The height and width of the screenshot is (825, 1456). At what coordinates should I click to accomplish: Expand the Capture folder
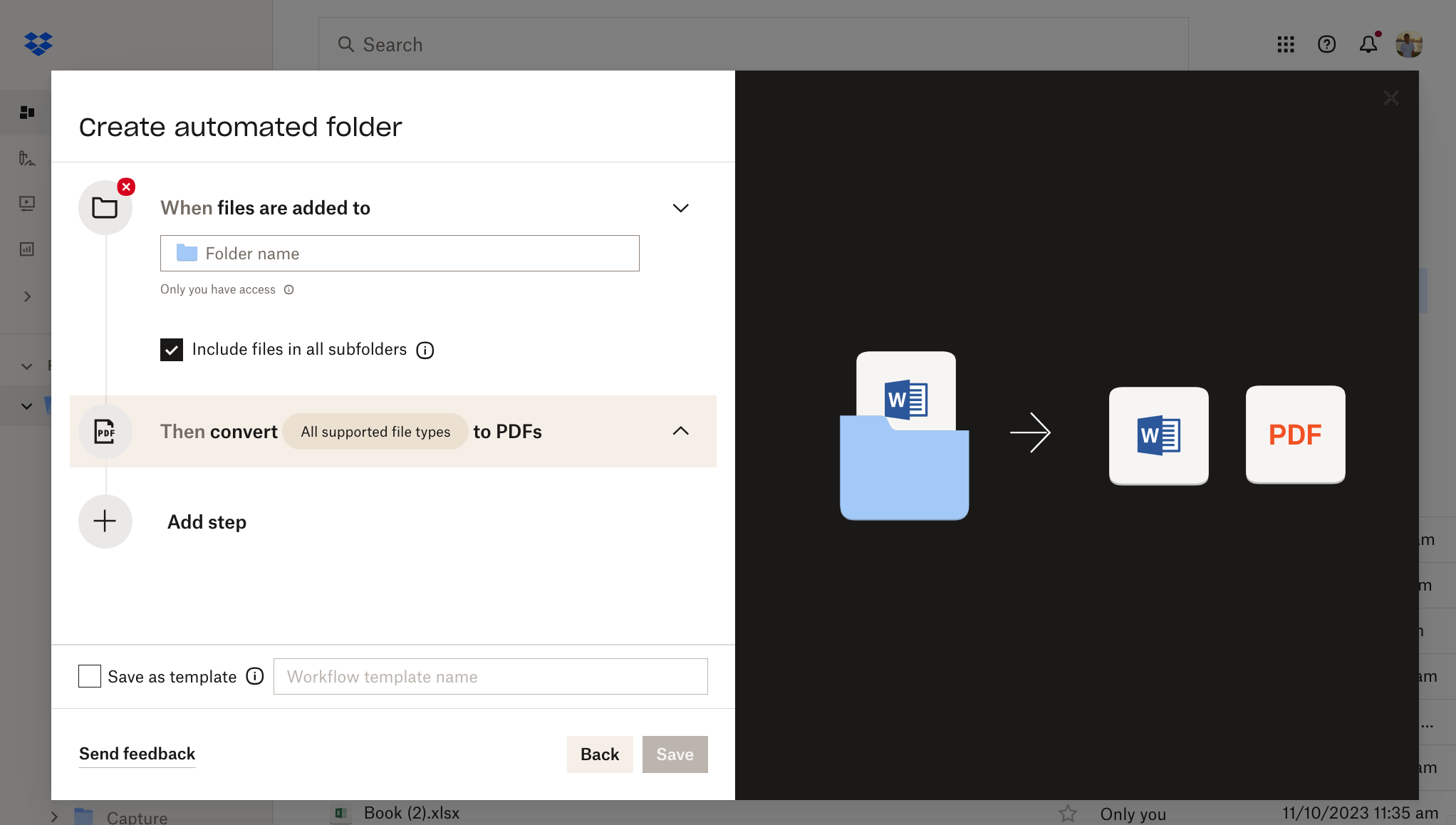click(x=53, y=816)
